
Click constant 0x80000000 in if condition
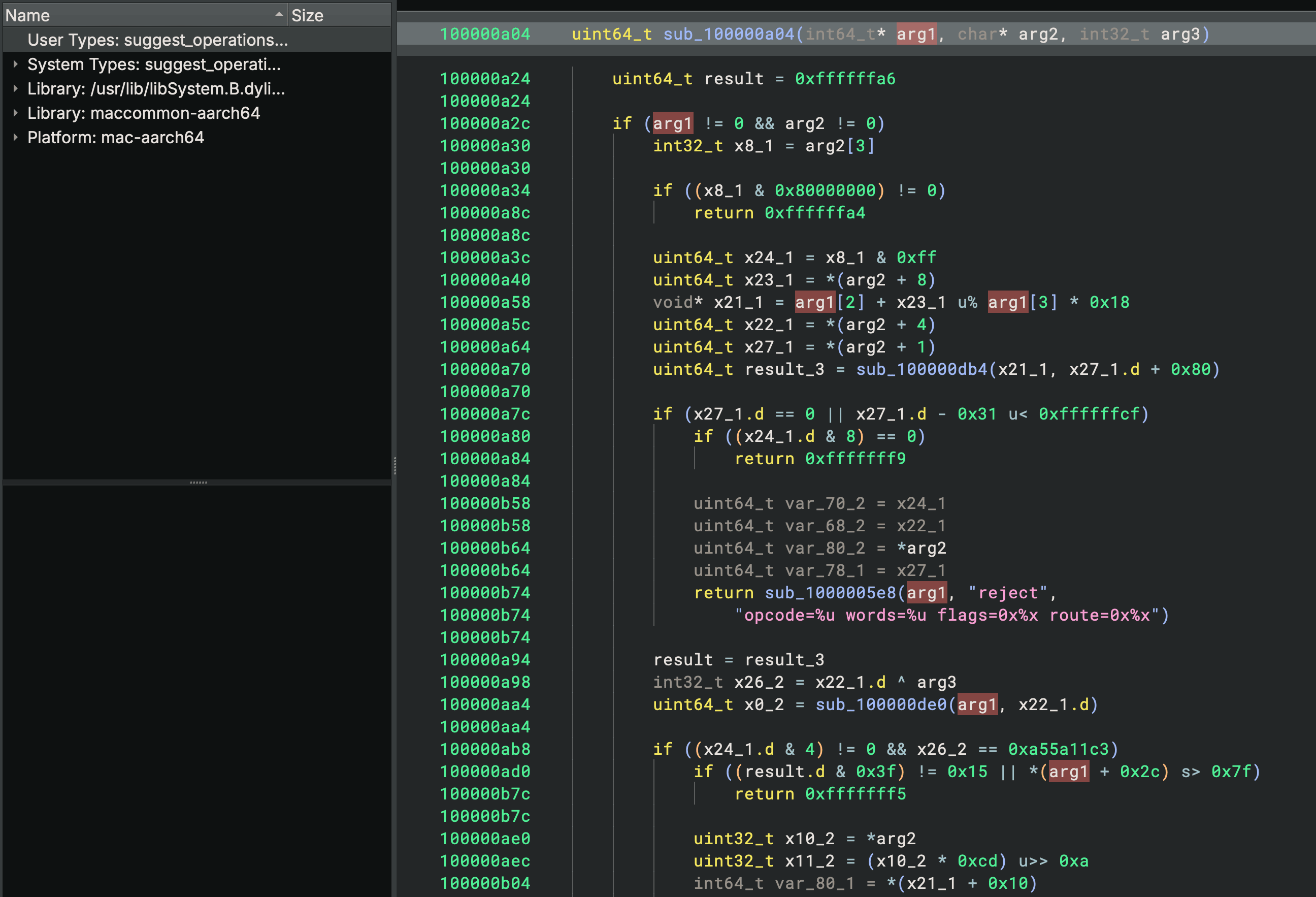(825, 190)
